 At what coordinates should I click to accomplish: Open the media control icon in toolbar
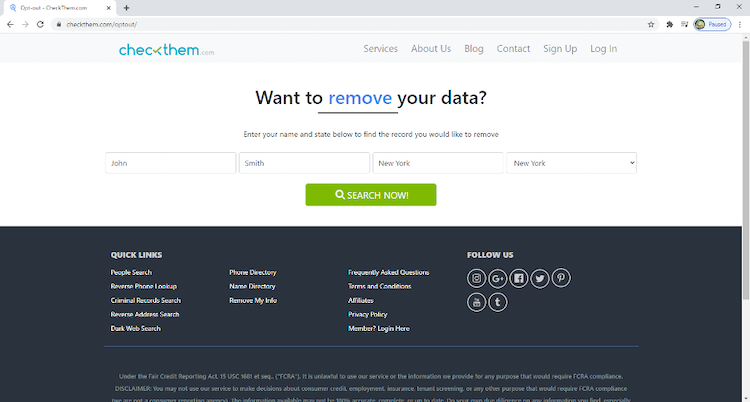pyautogui.click(x=684, y=24)
